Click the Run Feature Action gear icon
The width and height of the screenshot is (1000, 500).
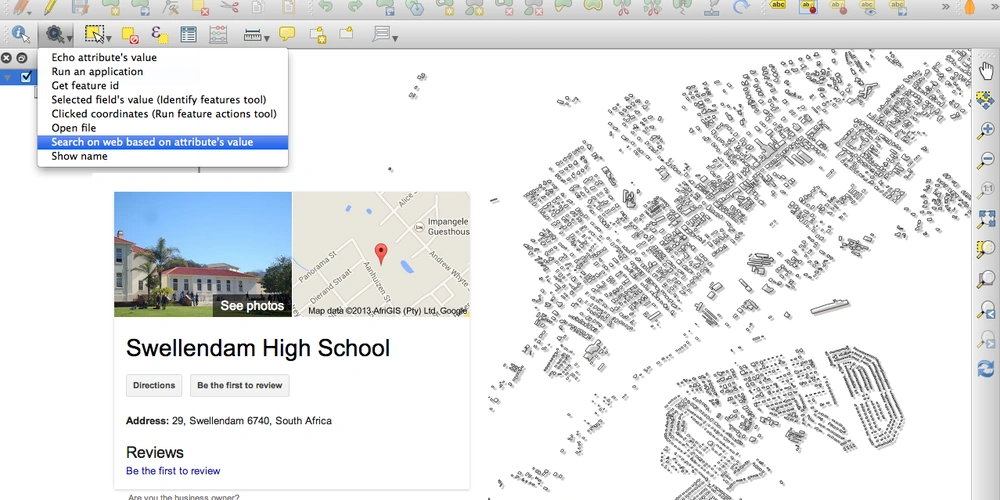click(54, 34)
